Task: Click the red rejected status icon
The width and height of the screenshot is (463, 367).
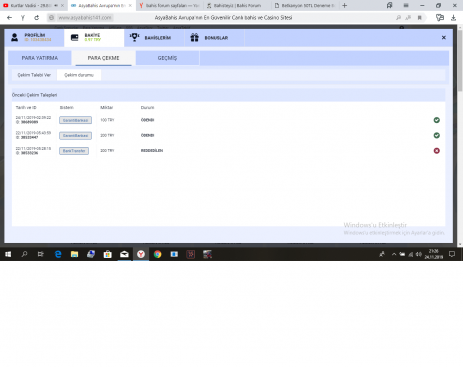Action: coord(437,151)
